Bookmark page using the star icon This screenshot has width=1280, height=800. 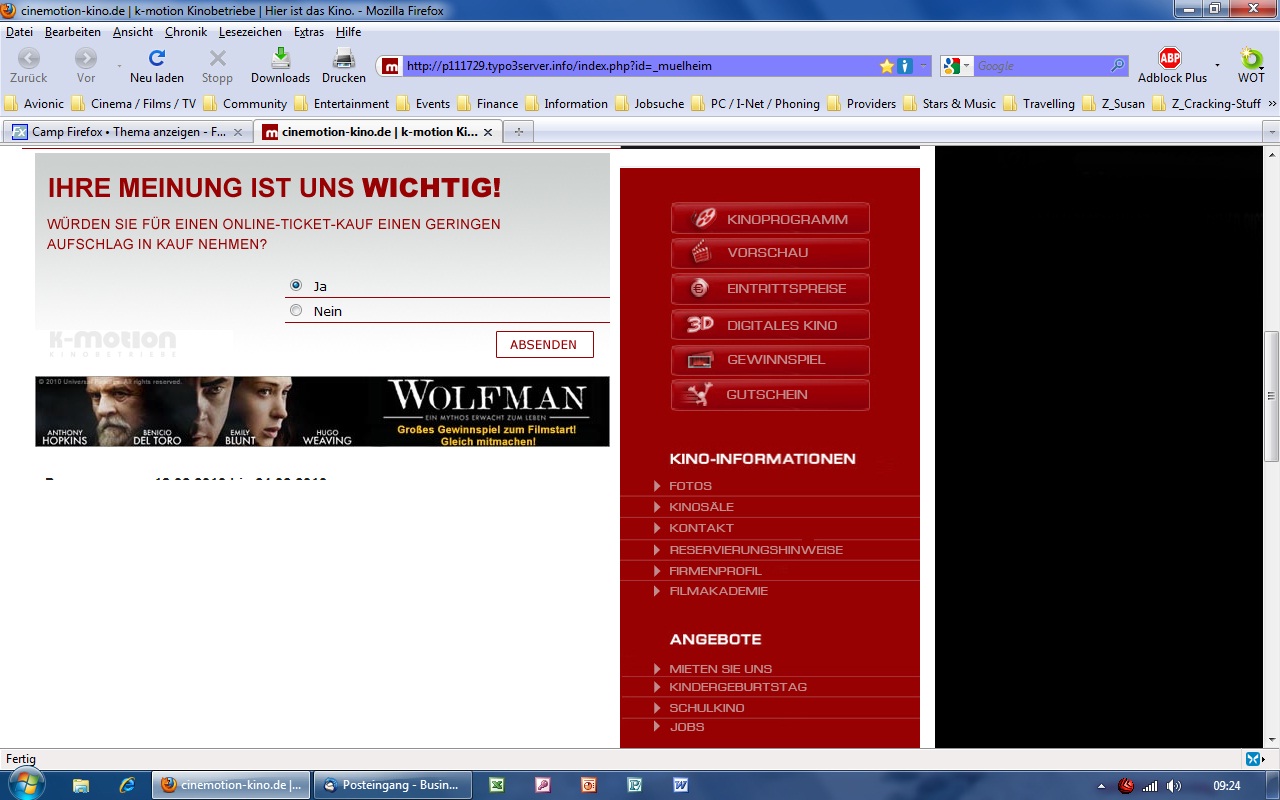pyautogui.click(x=887, y=66)
